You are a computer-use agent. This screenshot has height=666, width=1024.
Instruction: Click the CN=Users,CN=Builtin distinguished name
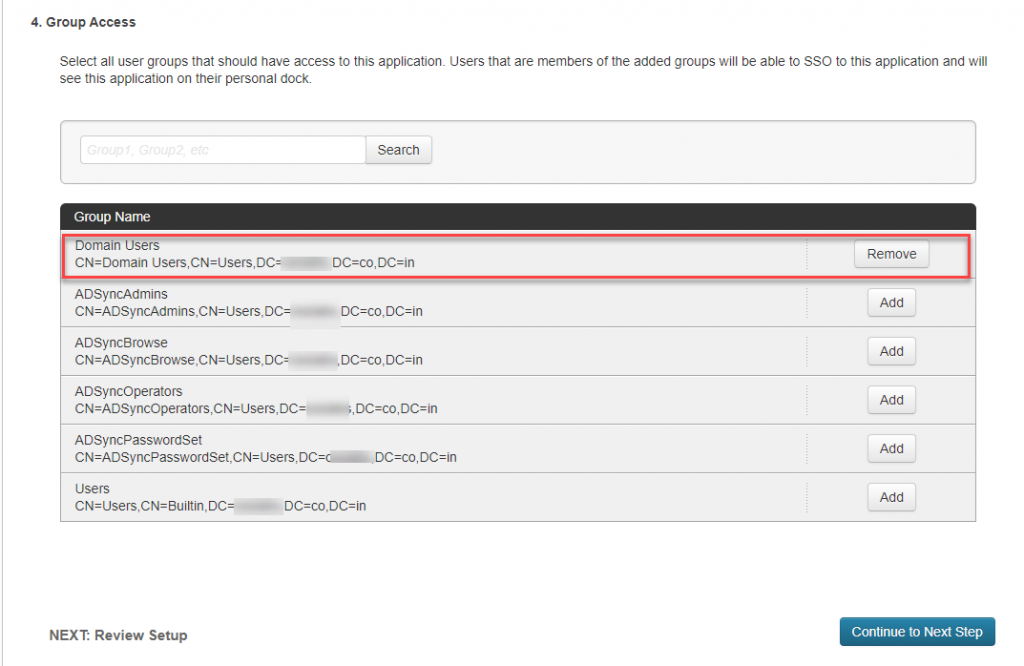(220, 506)
